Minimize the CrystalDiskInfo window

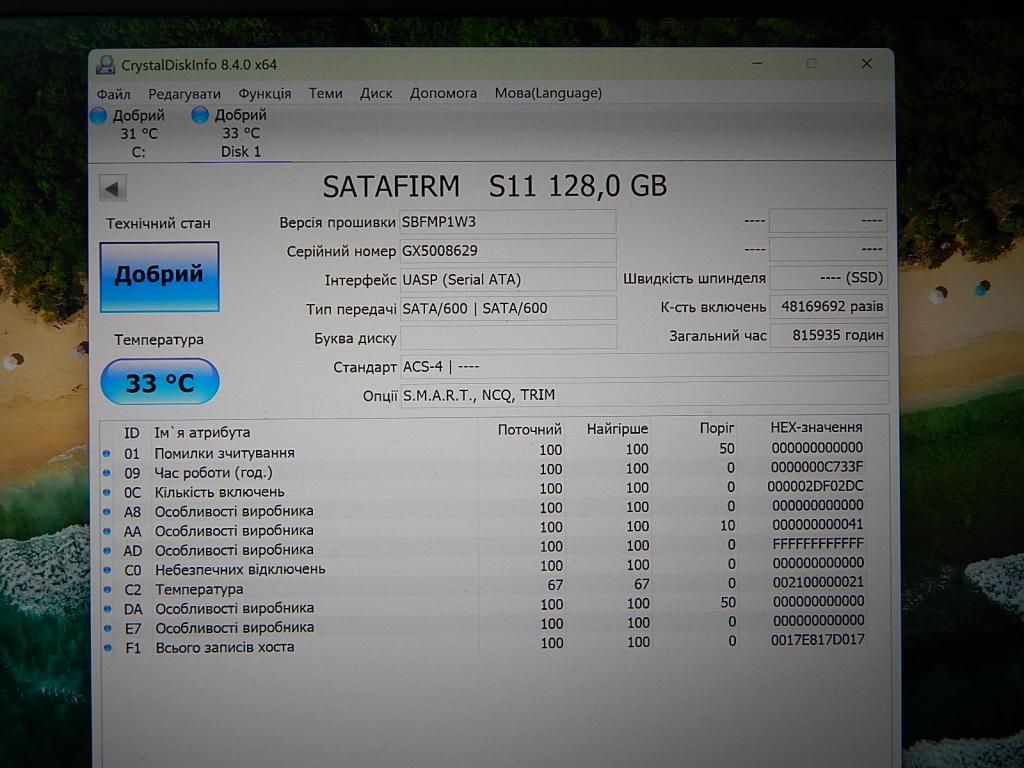(757, 63)
